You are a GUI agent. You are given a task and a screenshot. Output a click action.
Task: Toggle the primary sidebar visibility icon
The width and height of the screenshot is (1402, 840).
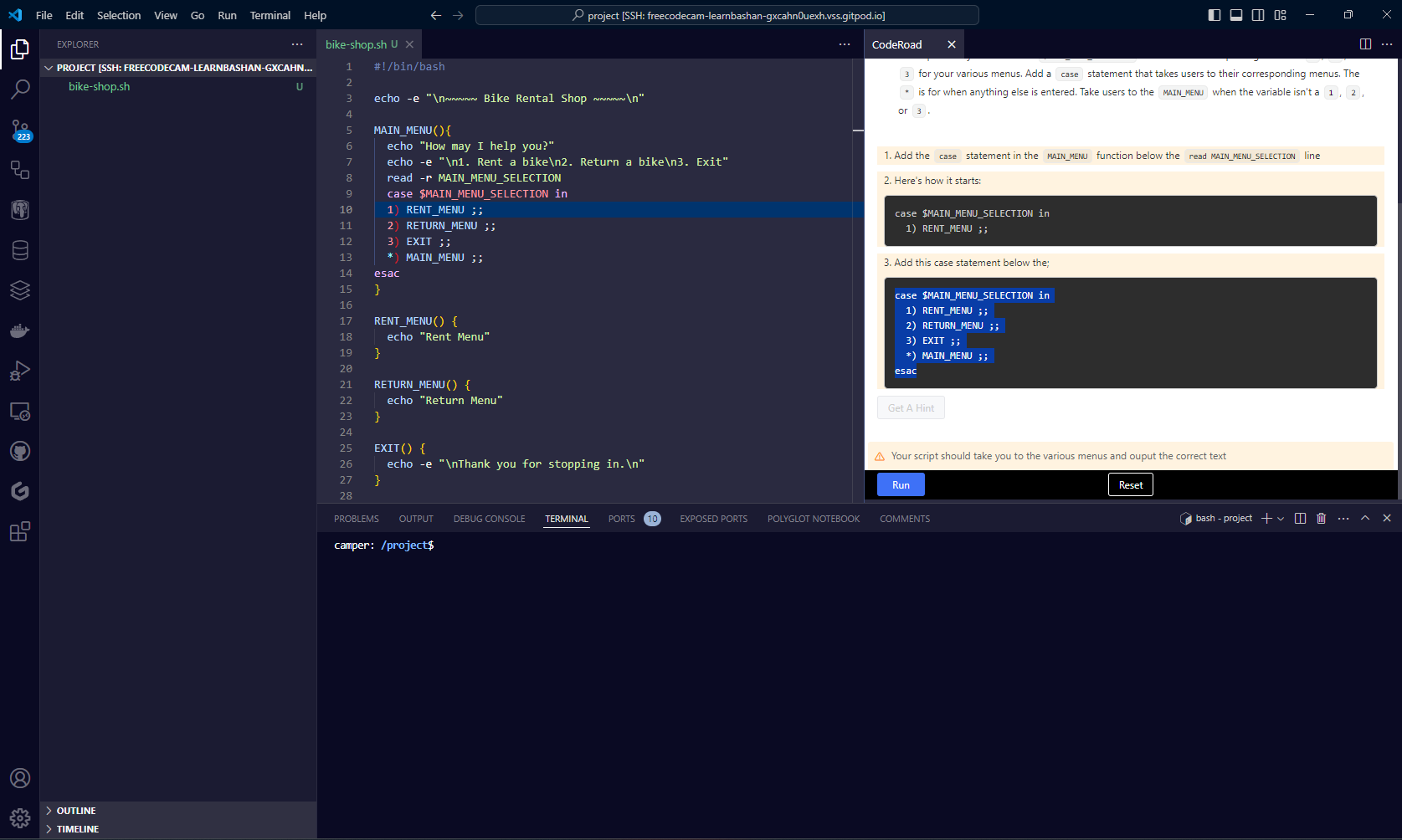[x=1215, y=14]
